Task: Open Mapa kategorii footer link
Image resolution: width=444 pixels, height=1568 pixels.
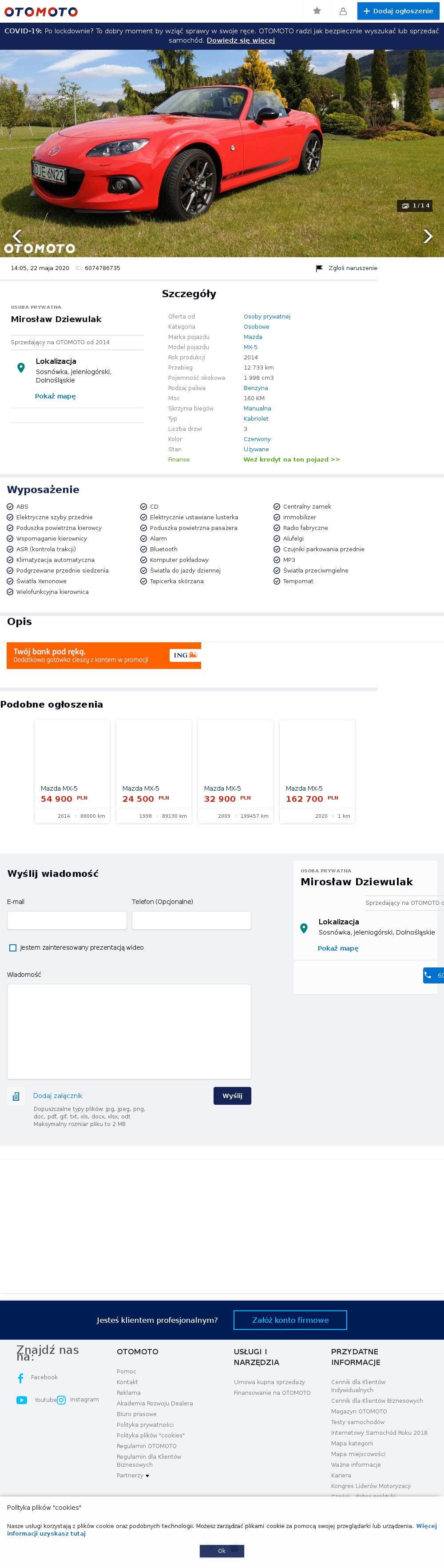Action: pyautogui.click(x=352, y=1443)
